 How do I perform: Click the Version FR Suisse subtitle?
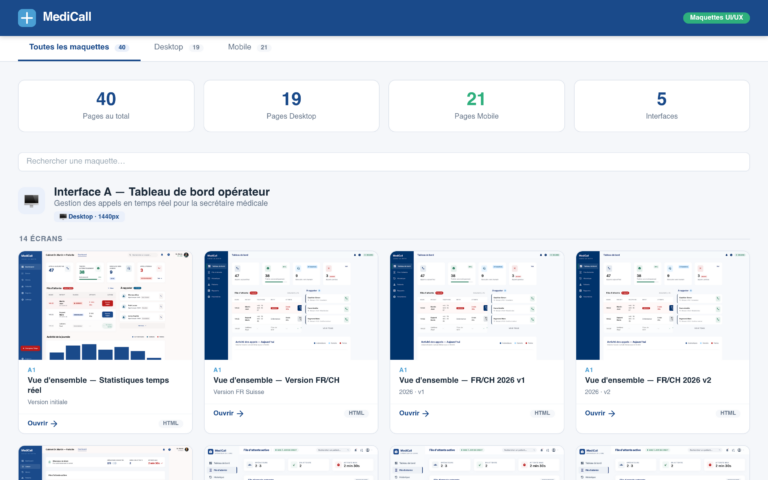[239, 392]
